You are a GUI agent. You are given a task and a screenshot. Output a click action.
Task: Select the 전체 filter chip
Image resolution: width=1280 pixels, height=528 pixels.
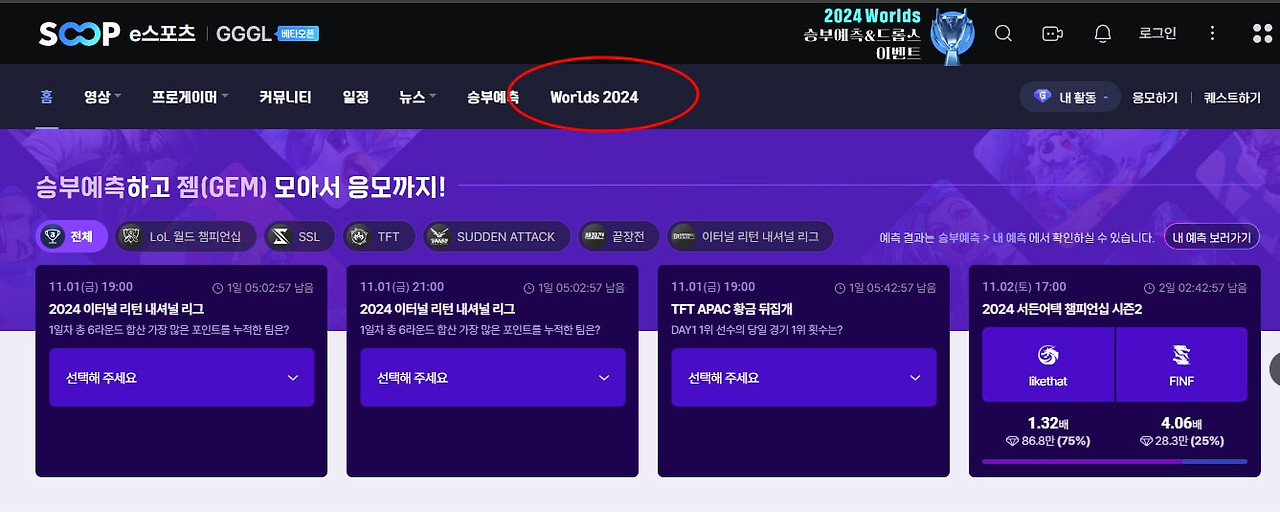pyautogui.click(x=71, y=237)
